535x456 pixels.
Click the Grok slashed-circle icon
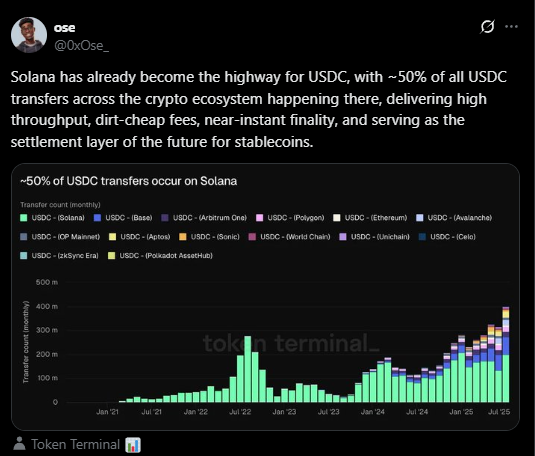[487, 27]
